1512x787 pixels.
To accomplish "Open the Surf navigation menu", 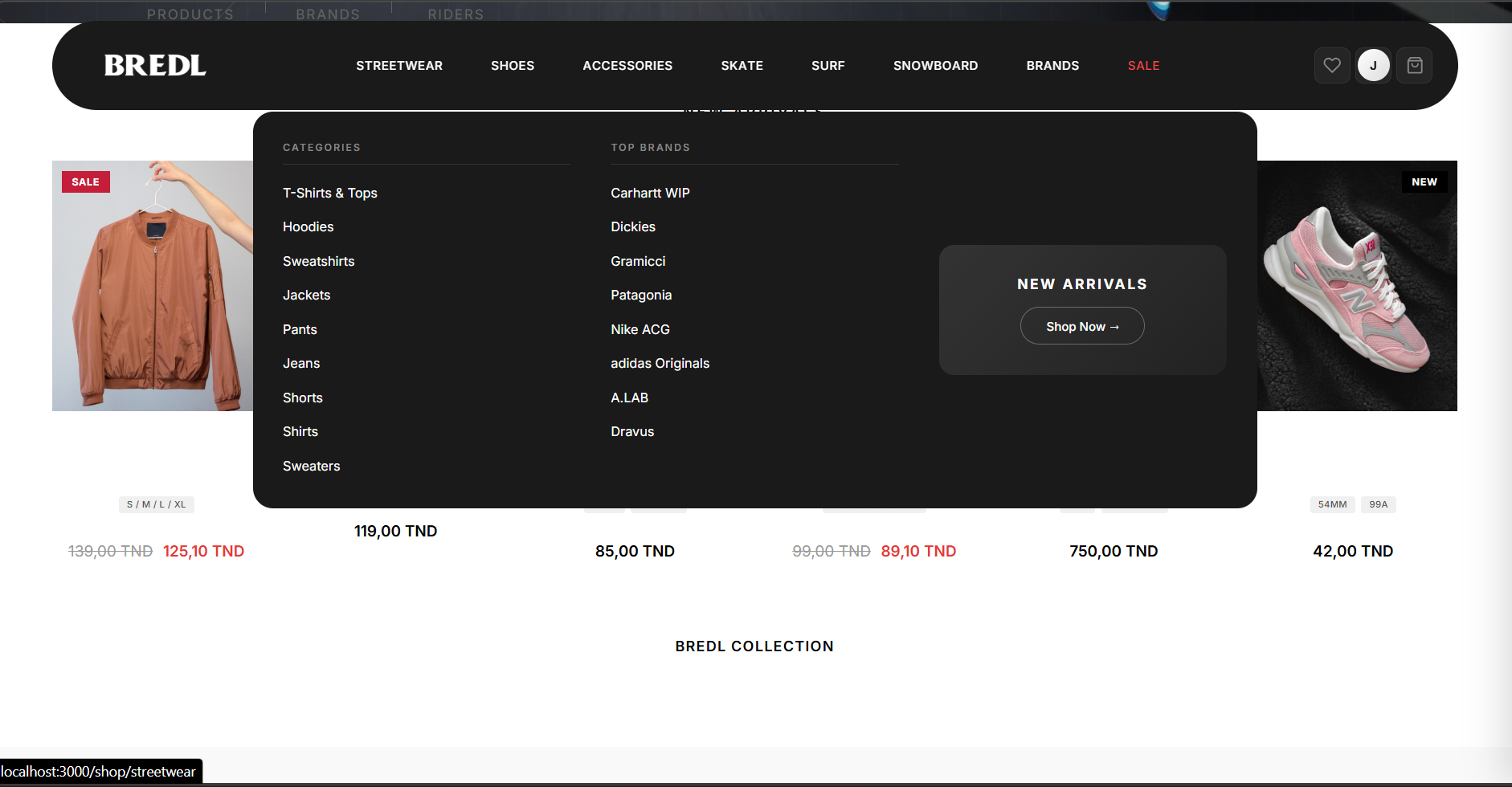I will pyautogui.click(x=828, y=66).
